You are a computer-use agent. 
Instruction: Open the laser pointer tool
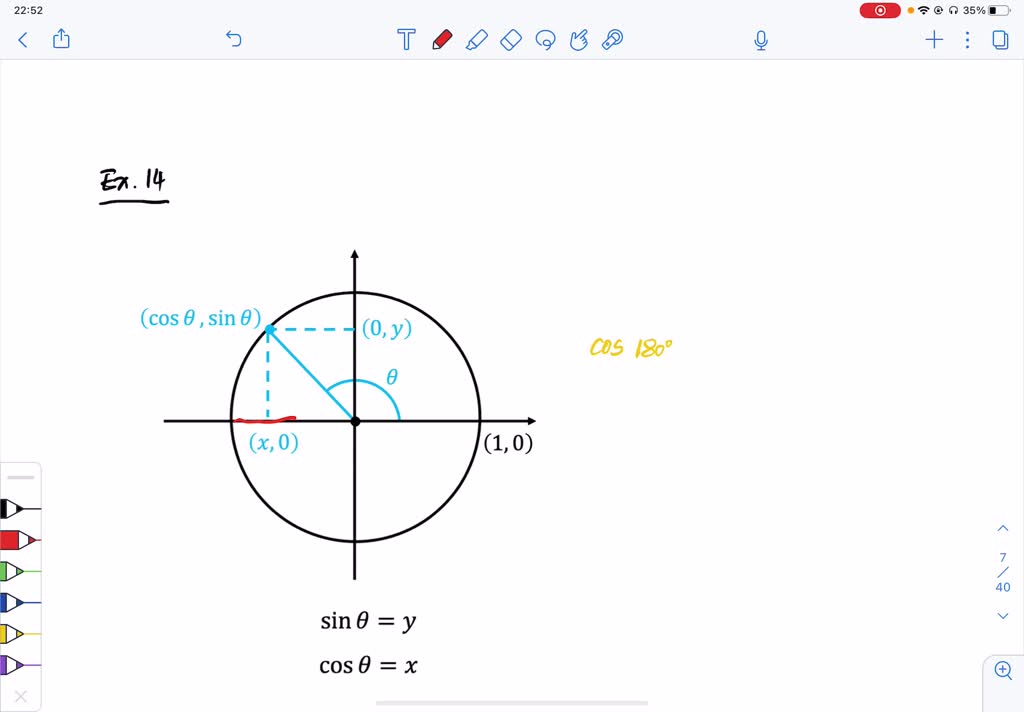613,39
